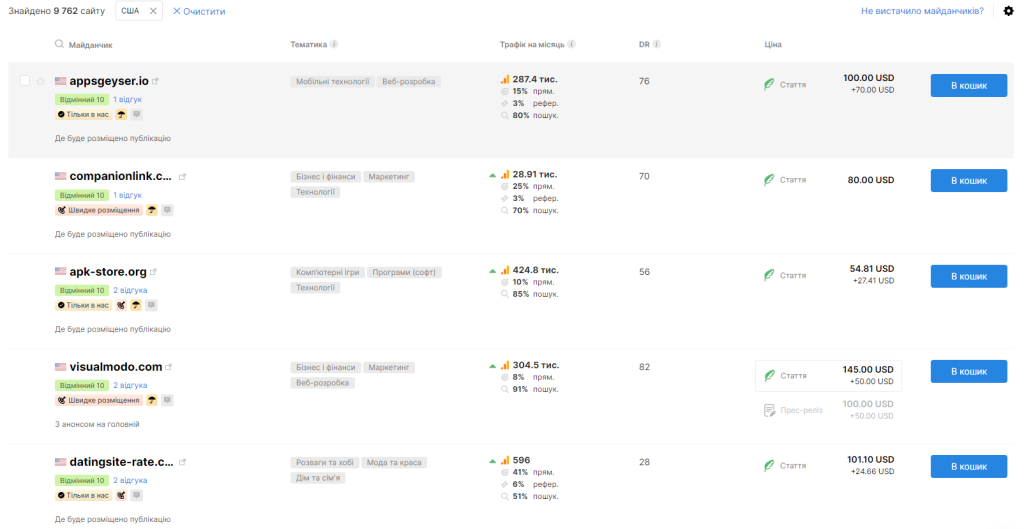Open the Не вистачило майданчиків? link
1024x529 pixels.
tap(921, 11)
